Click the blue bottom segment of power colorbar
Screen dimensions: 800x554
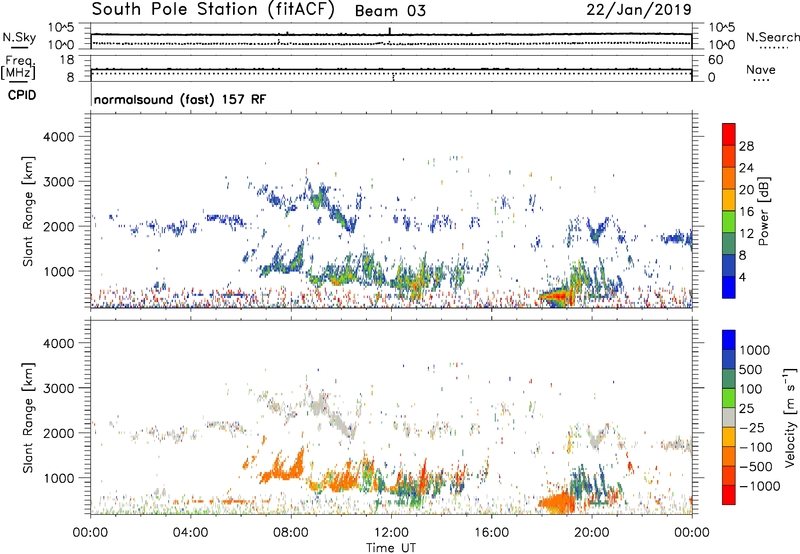[x=729, y=287]
